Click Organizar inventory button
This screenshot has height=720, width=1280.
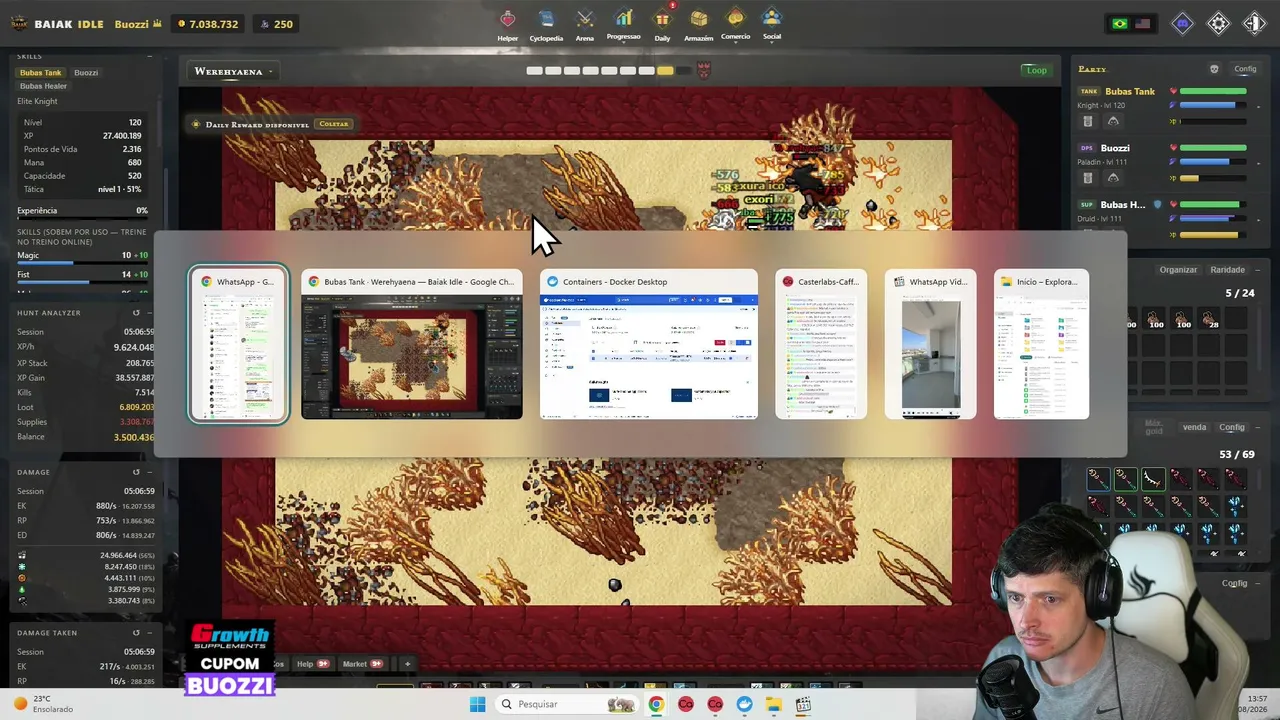pos(1178,270)
